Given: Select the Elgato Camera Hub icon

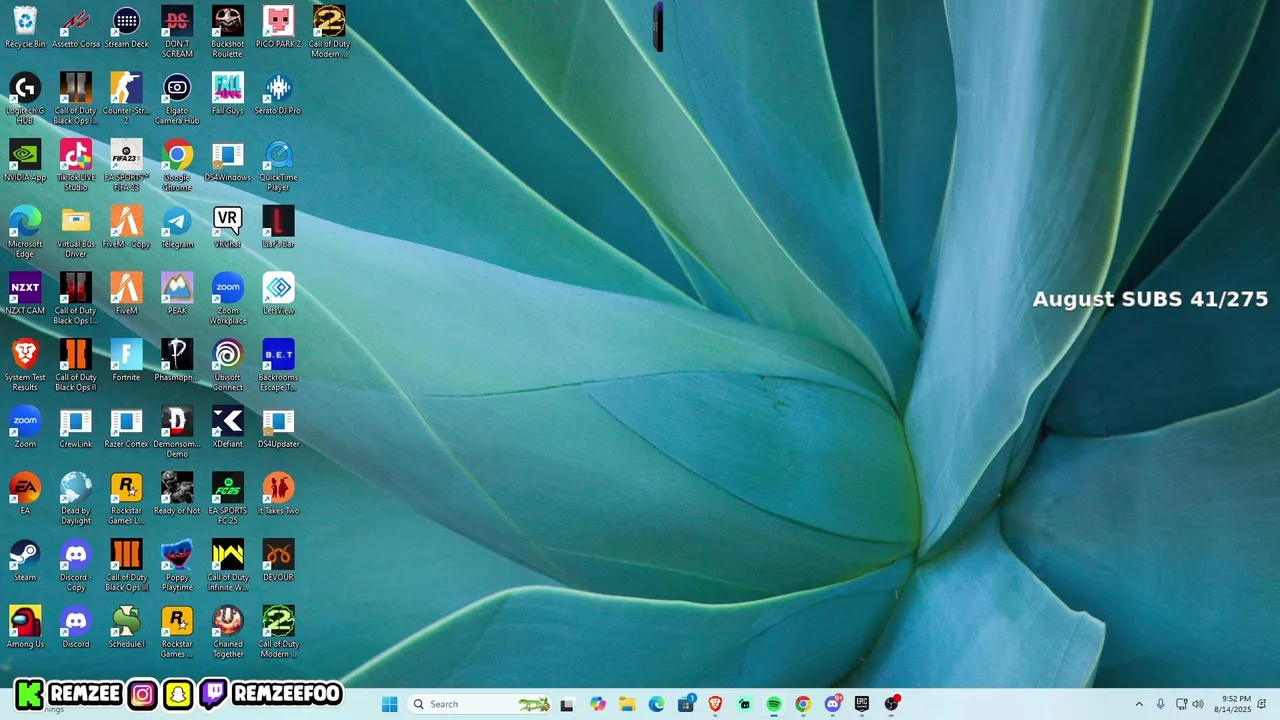Looking at the screenshot, I should click(x=177, y=98).
